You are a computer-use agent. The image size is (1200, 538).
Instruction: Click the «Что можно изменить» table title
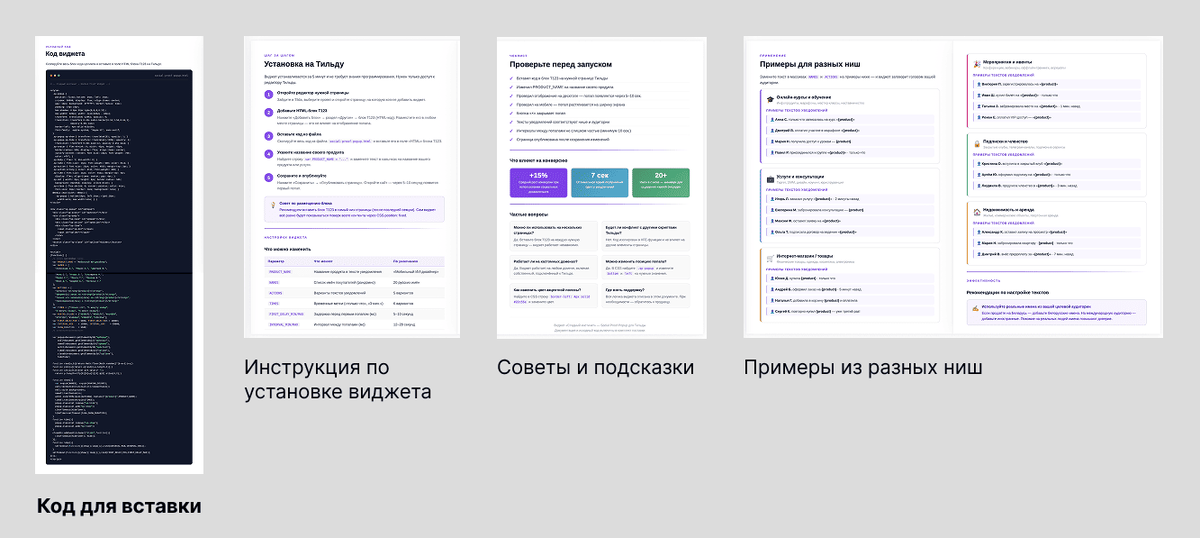288,248
